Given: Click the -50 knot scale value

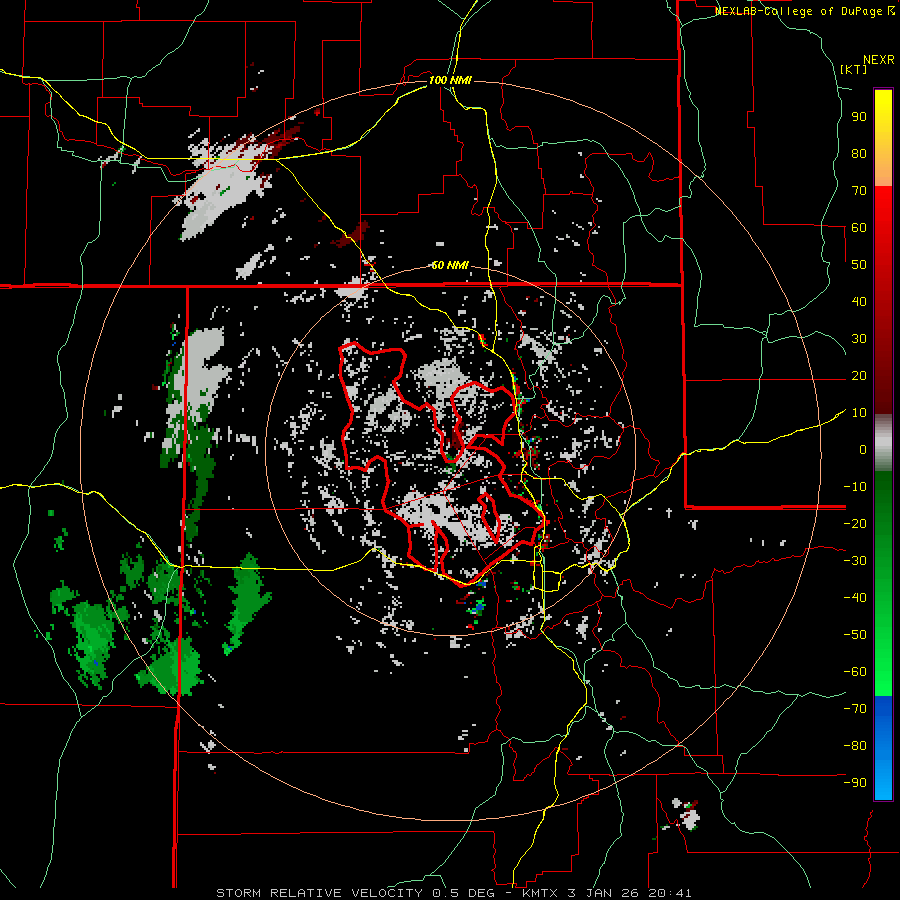Looking at the screenshot, I should [855, 635].
